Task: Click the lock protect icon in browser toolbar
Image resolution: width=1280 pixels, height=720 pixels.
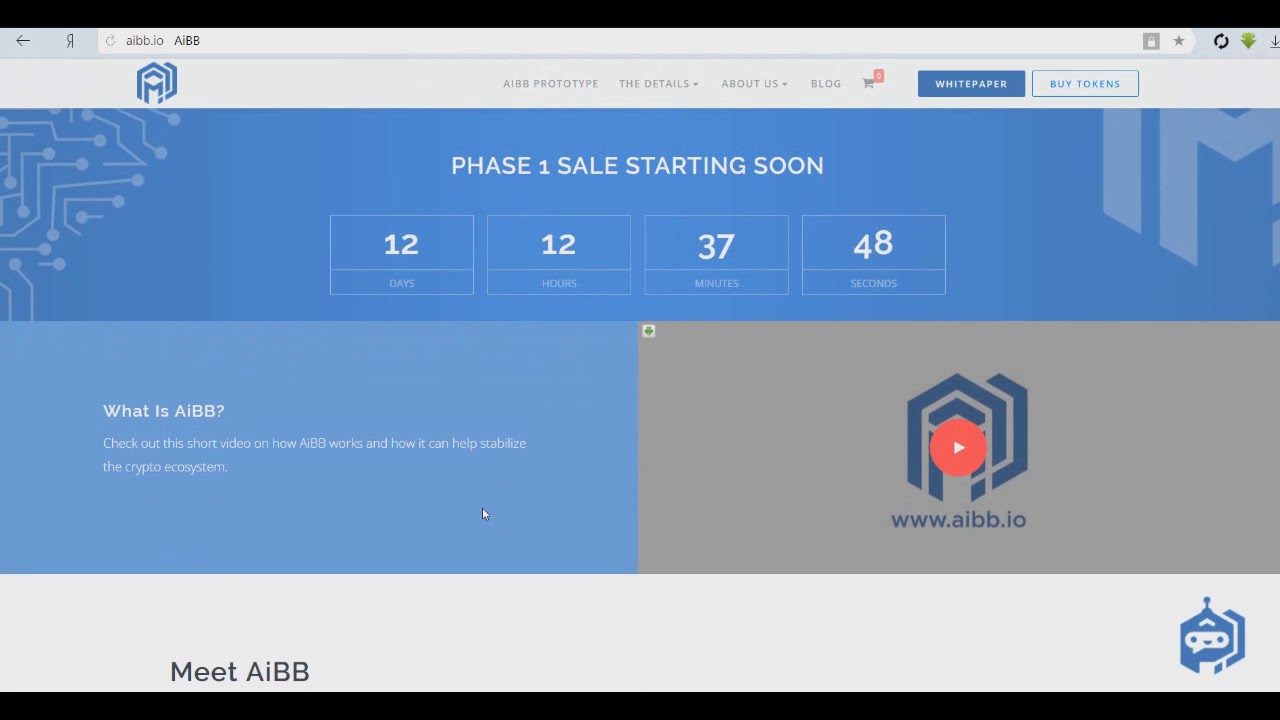Action: pyautogui.click(x=1151, y=41)
